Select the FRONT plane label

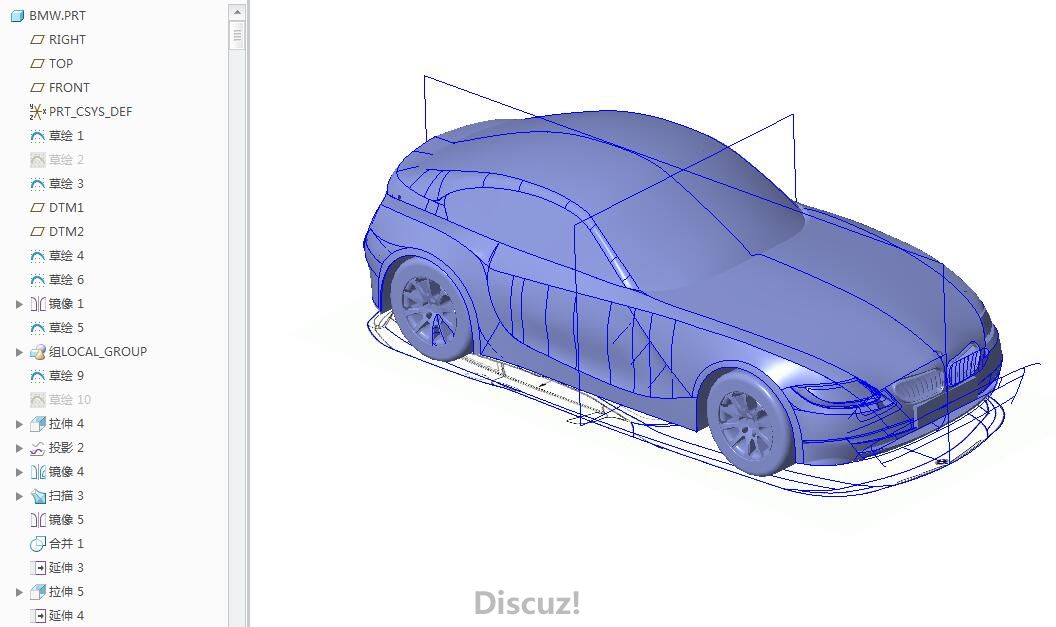point(69,88)
